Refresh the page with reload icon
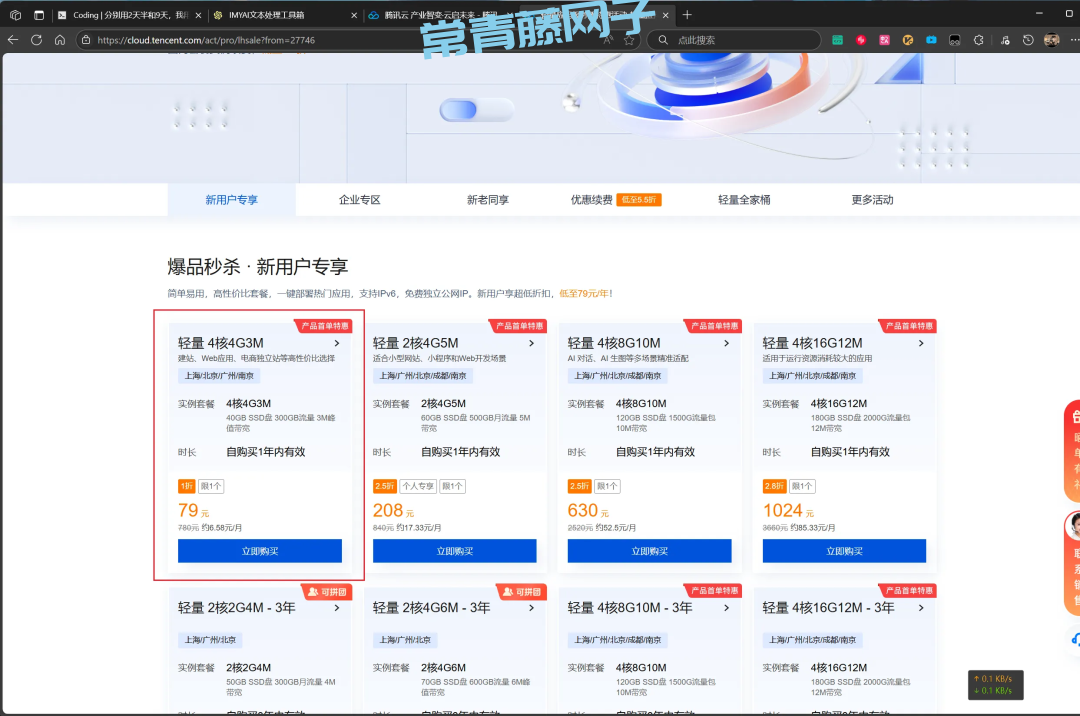This screenshot has height=716, width=1080. (36, 40)
